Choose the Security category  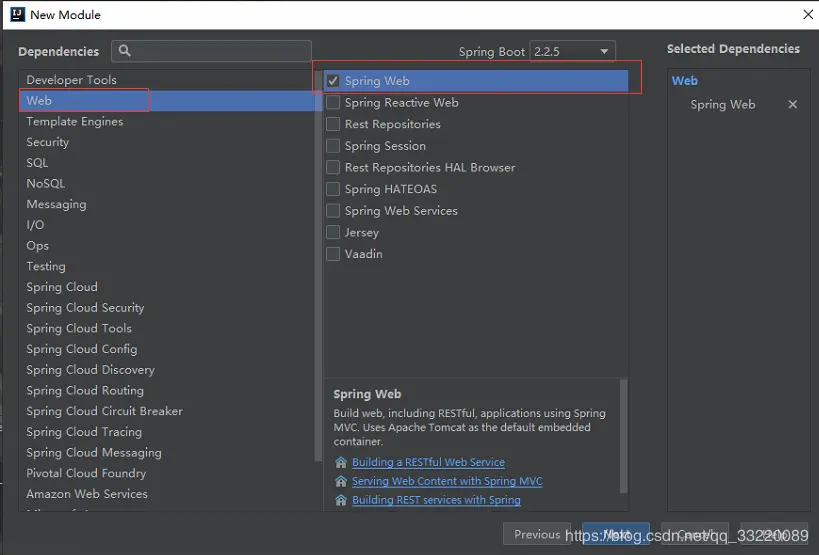pyautogui.click(x=167, y=142)
